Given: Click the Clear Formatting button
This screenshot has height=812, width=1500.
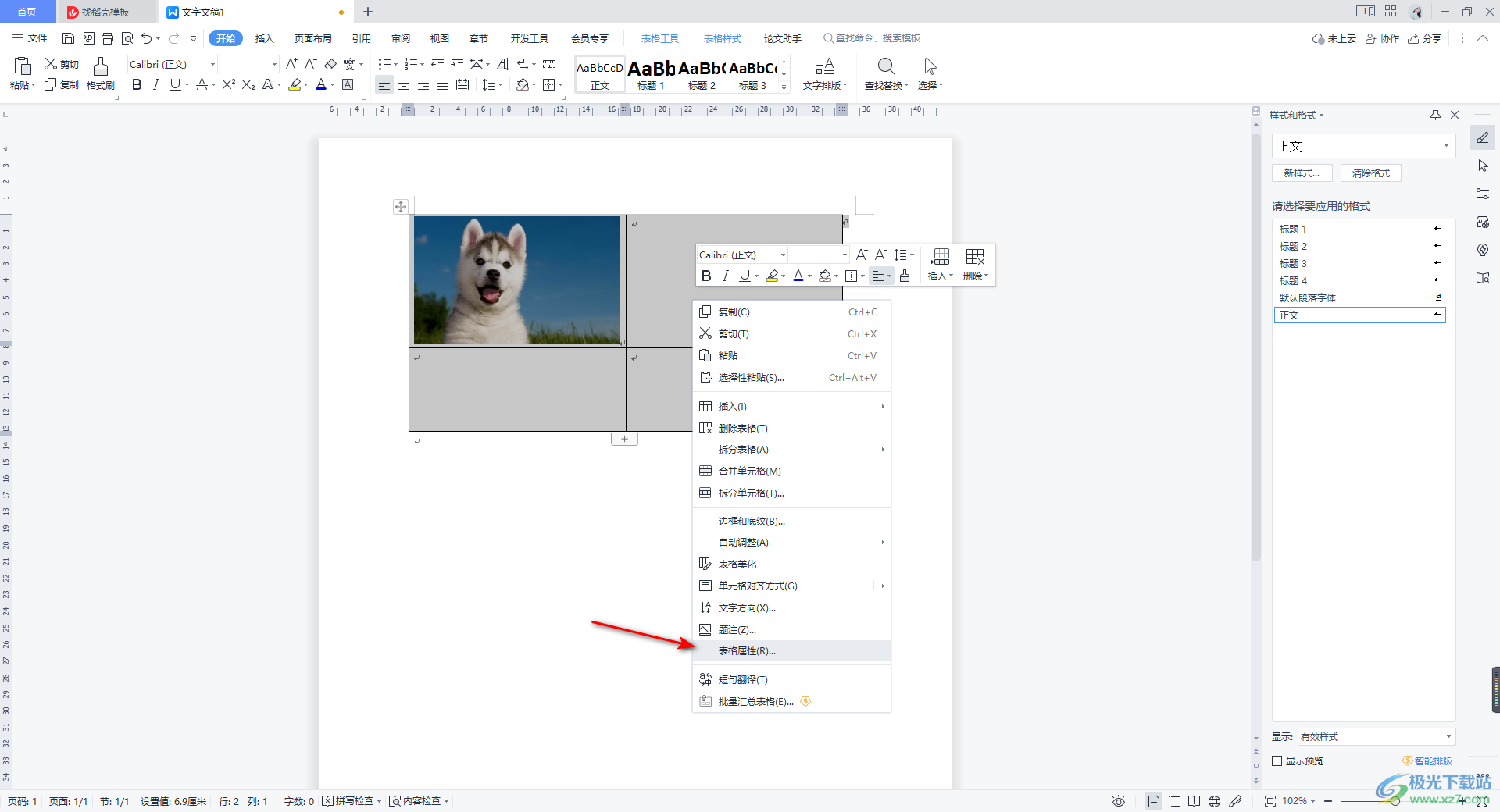Looking at the screenshot, I should (1371, 173).
